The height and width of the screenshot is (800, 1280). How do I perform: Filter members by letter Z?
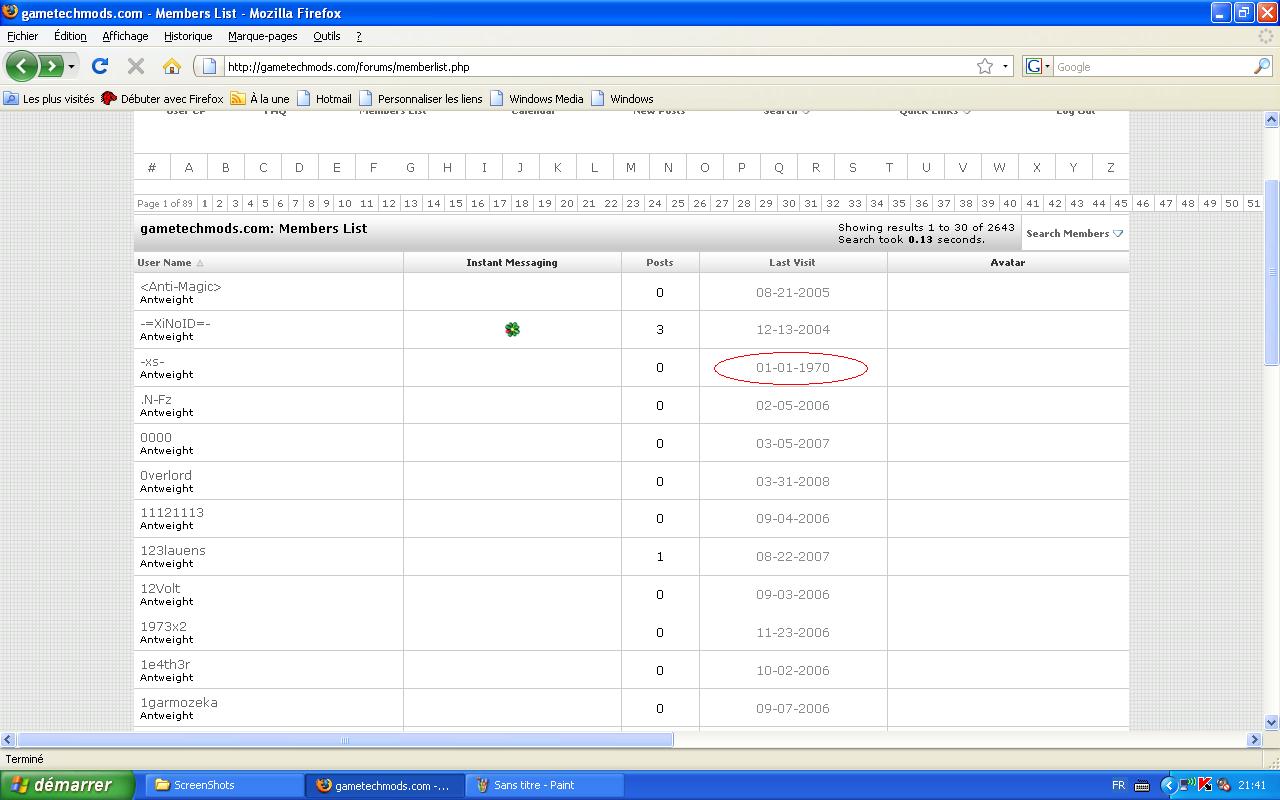[1110, 167]
